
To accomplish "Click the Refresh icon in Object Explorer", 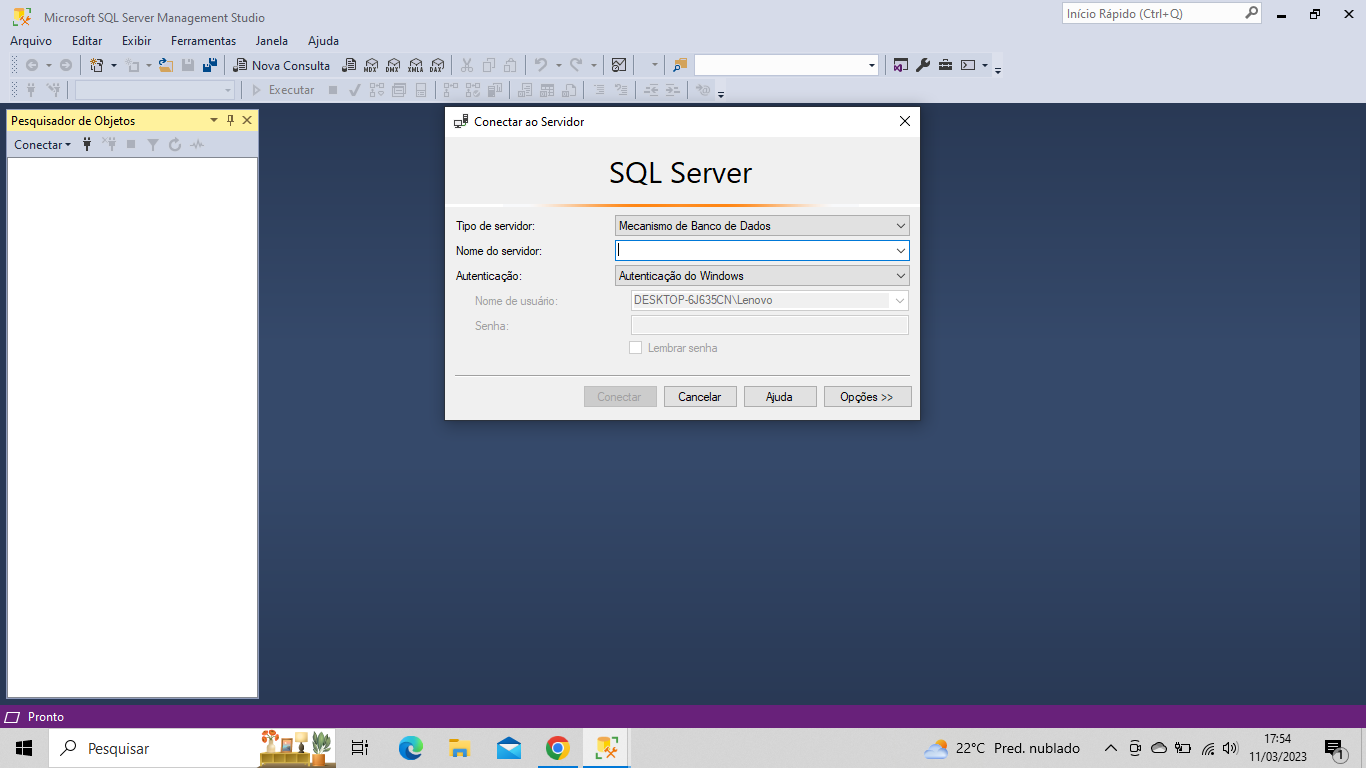I will 175,145.
